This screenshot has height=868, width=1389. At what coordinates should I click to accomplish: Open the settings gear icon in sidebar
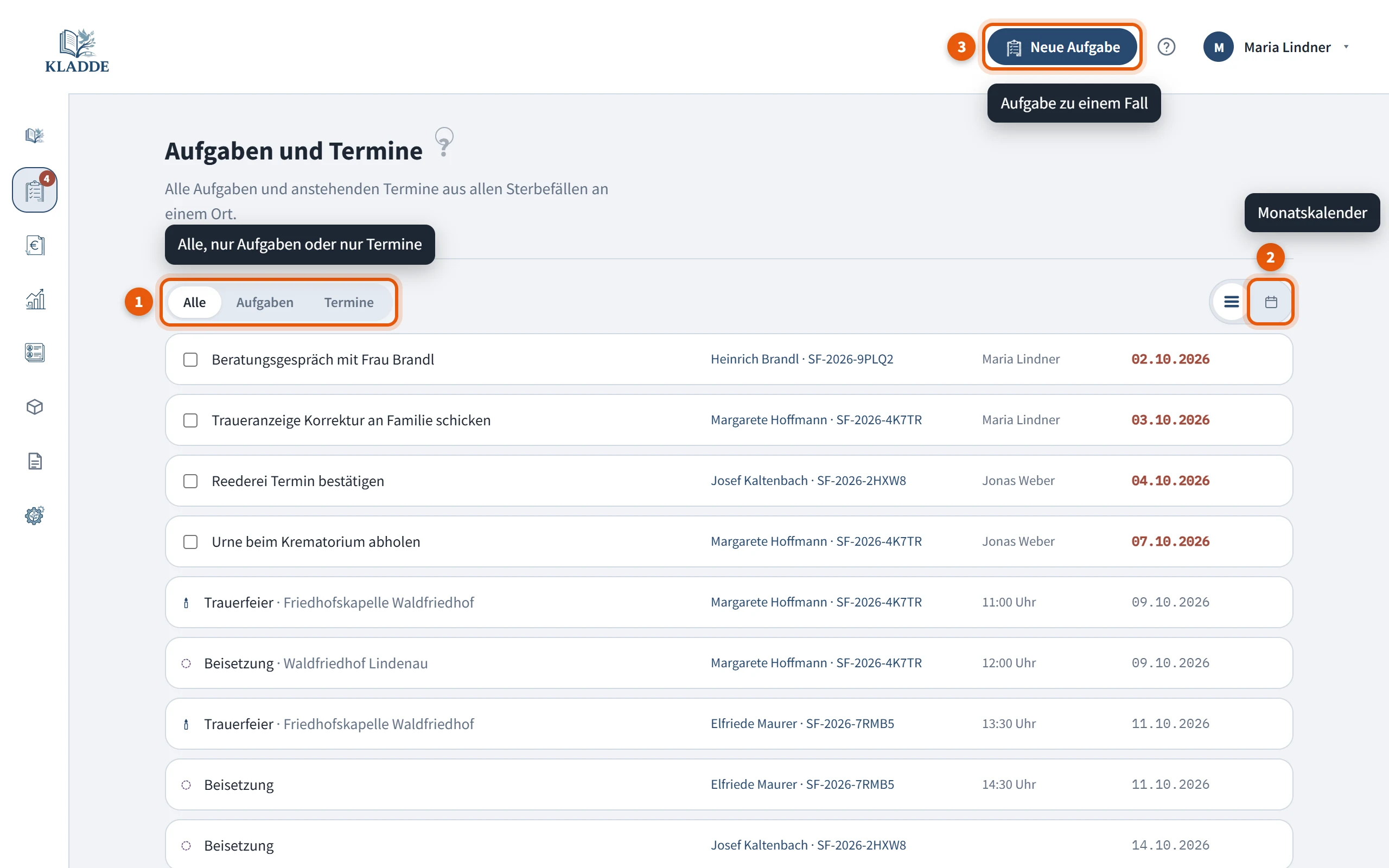[x=34, y=515]
